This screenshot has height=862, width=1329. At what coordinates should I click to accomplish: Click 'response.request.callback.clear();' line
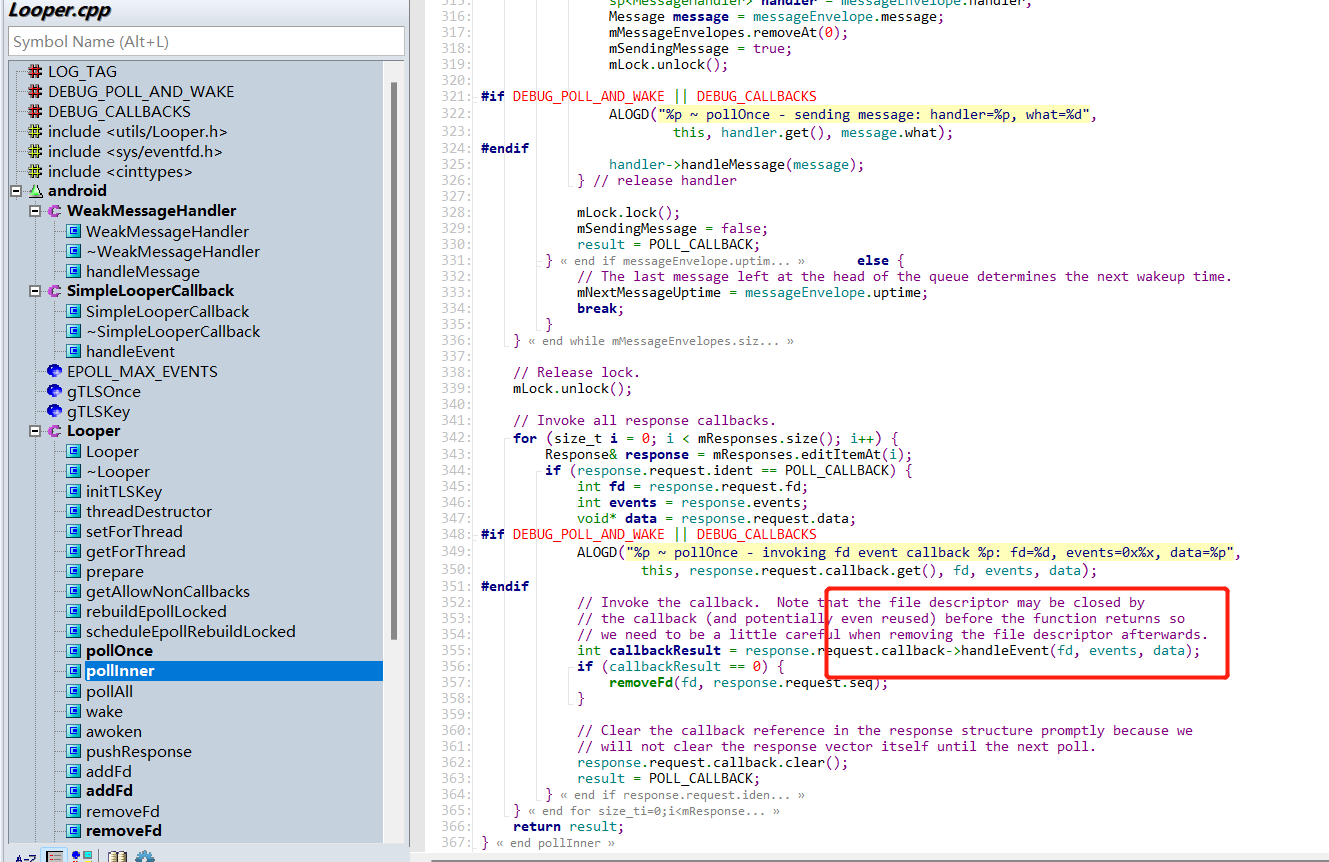pos(712,763)
